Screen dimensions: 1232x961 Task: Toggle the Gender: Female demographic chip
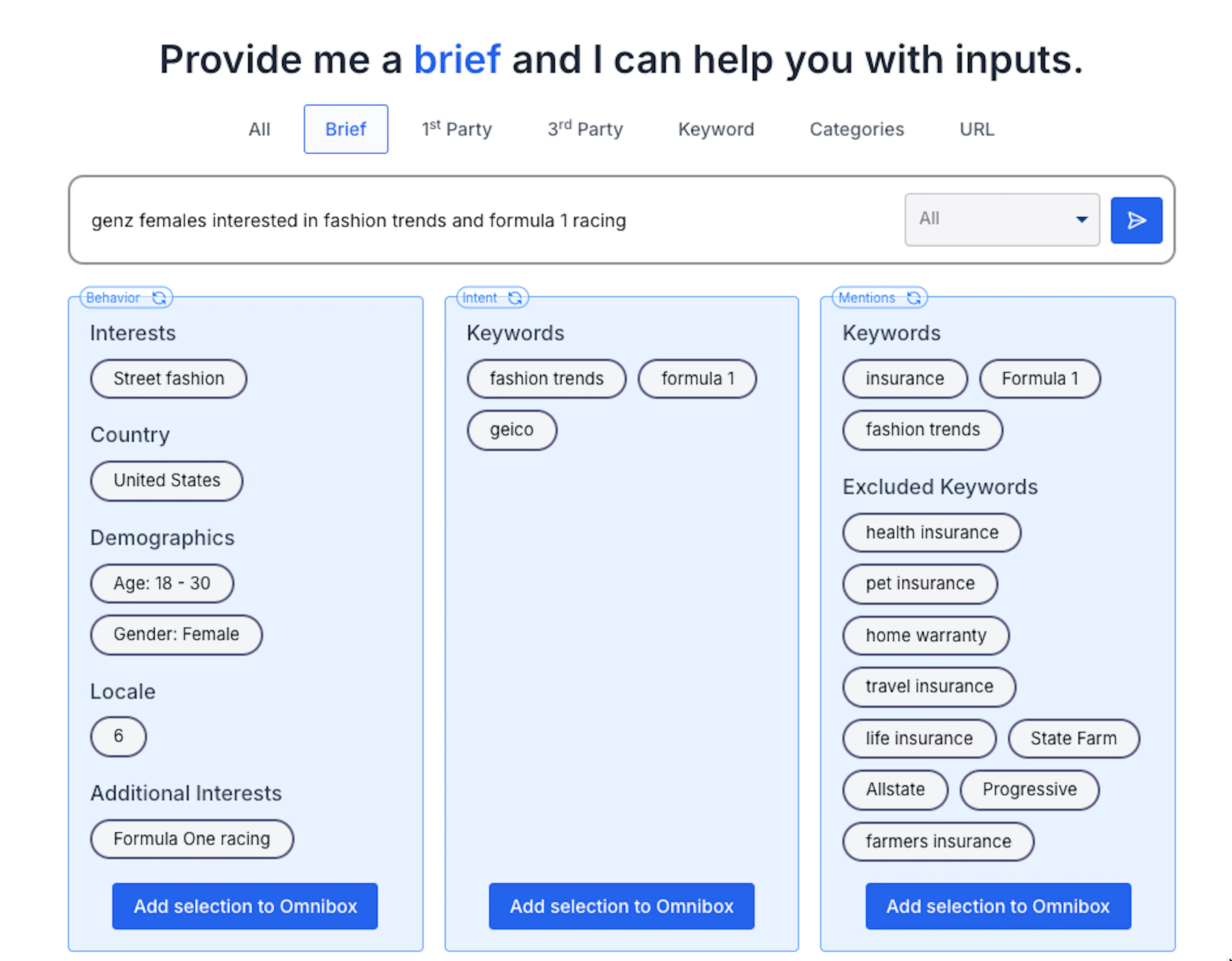(x=176, y=634)
